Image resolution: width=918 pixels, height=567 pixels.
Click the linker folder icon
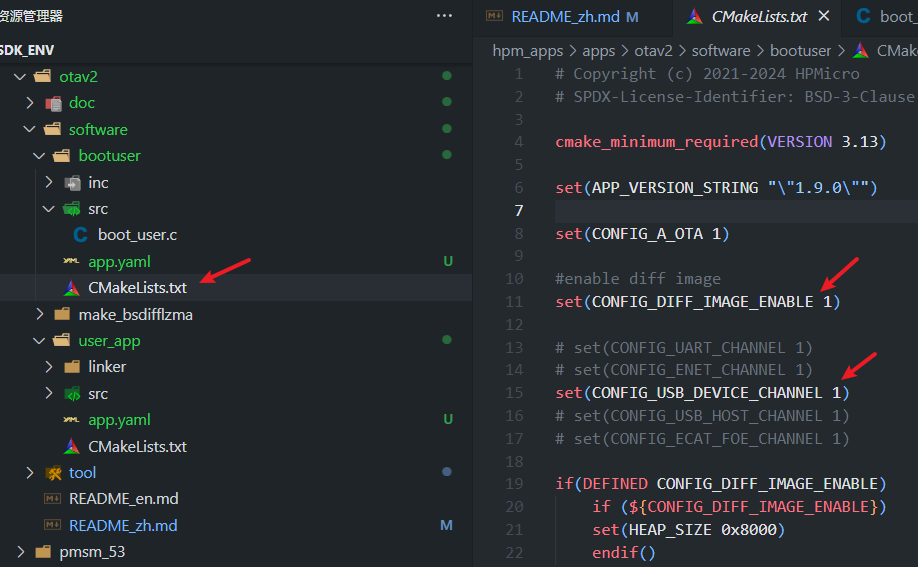tap(72, 367)
